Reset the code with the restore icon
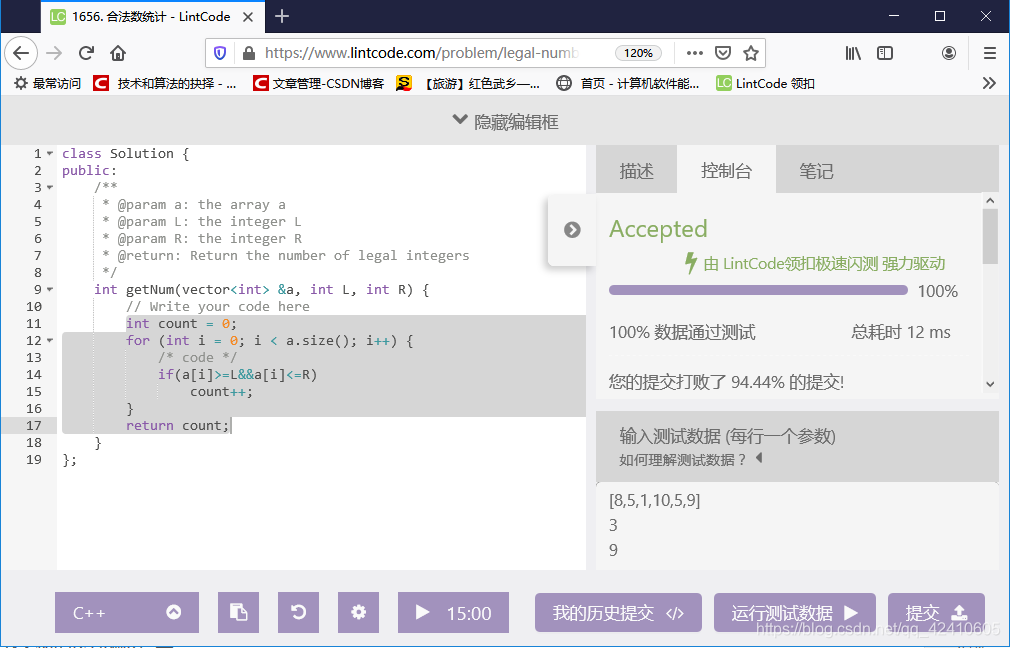Image resolution: width=1010 pixels, height=648 pixels. coord(298,612)
